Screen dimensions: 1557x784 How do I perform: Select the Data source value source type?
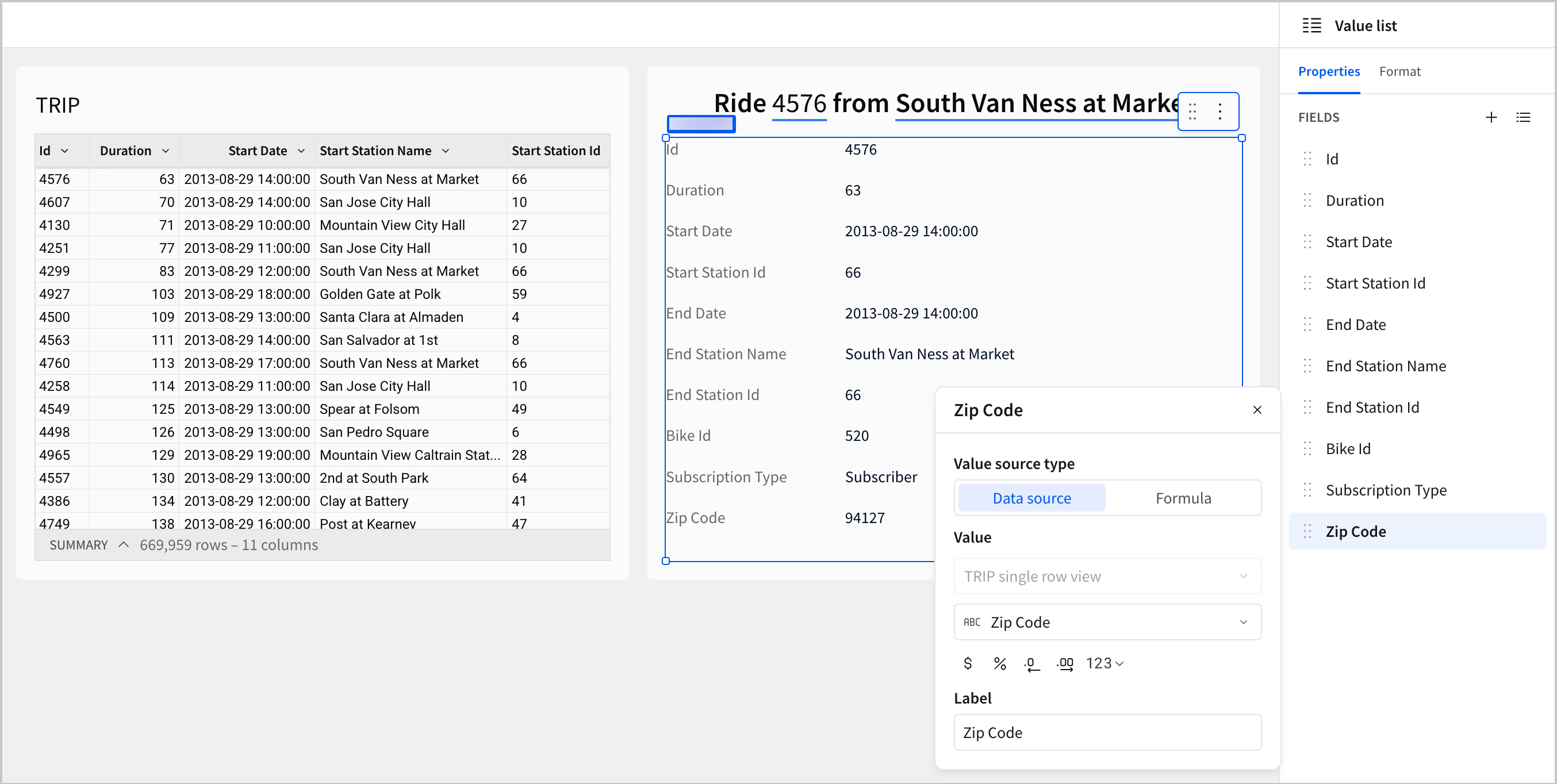pos(1031,498)
